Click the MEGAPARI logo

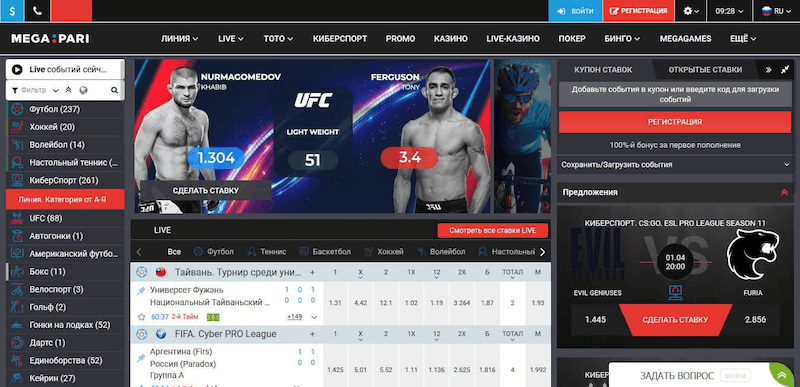[50, 39]
